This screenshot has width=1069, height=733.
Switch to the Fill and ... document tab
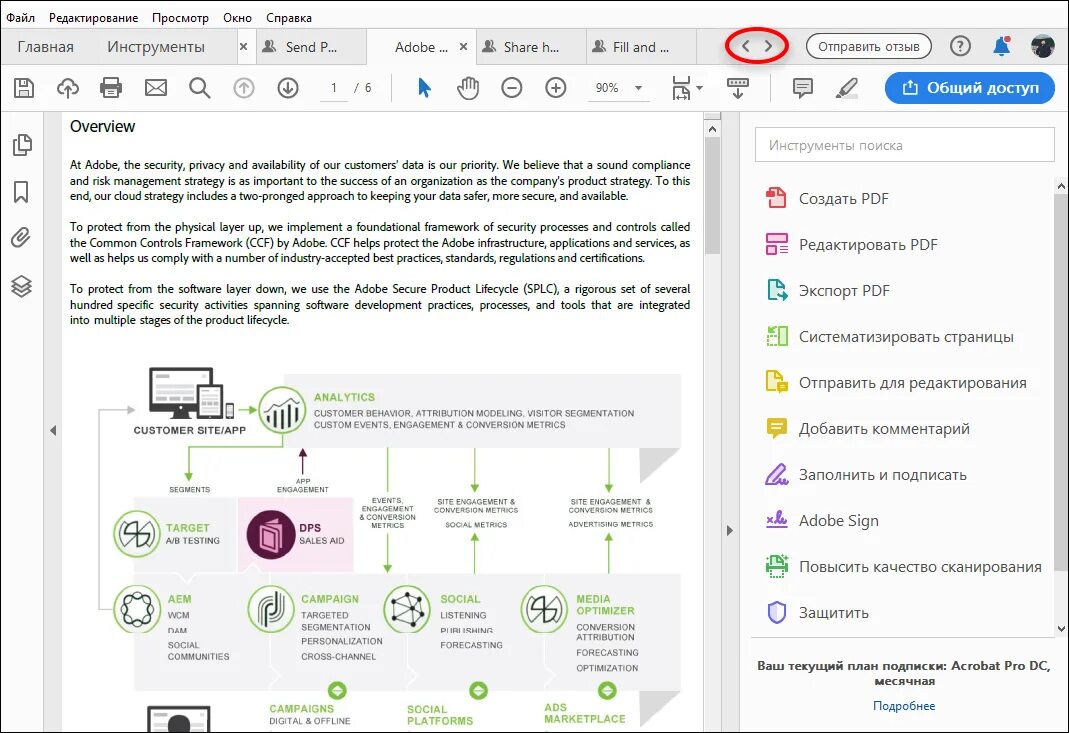(x=641, y=46)
